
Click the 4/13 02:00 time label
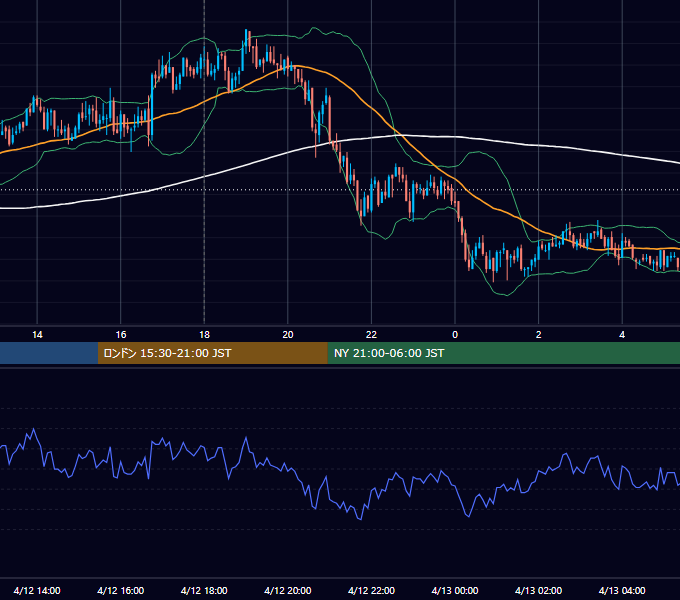pyautogui.click(x=538, y=590)
